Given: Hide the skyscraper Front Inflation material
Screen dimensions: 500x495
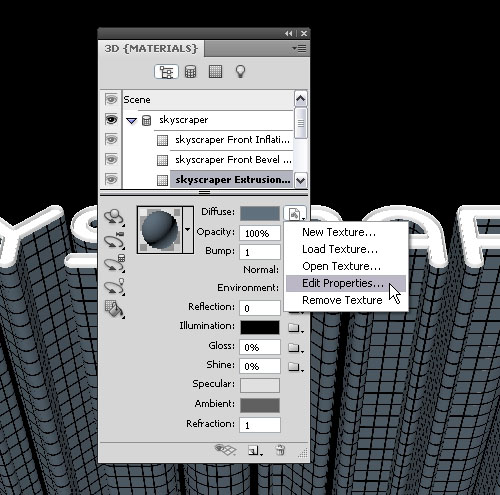Looking at the screenshot, I should pos(111,139).
